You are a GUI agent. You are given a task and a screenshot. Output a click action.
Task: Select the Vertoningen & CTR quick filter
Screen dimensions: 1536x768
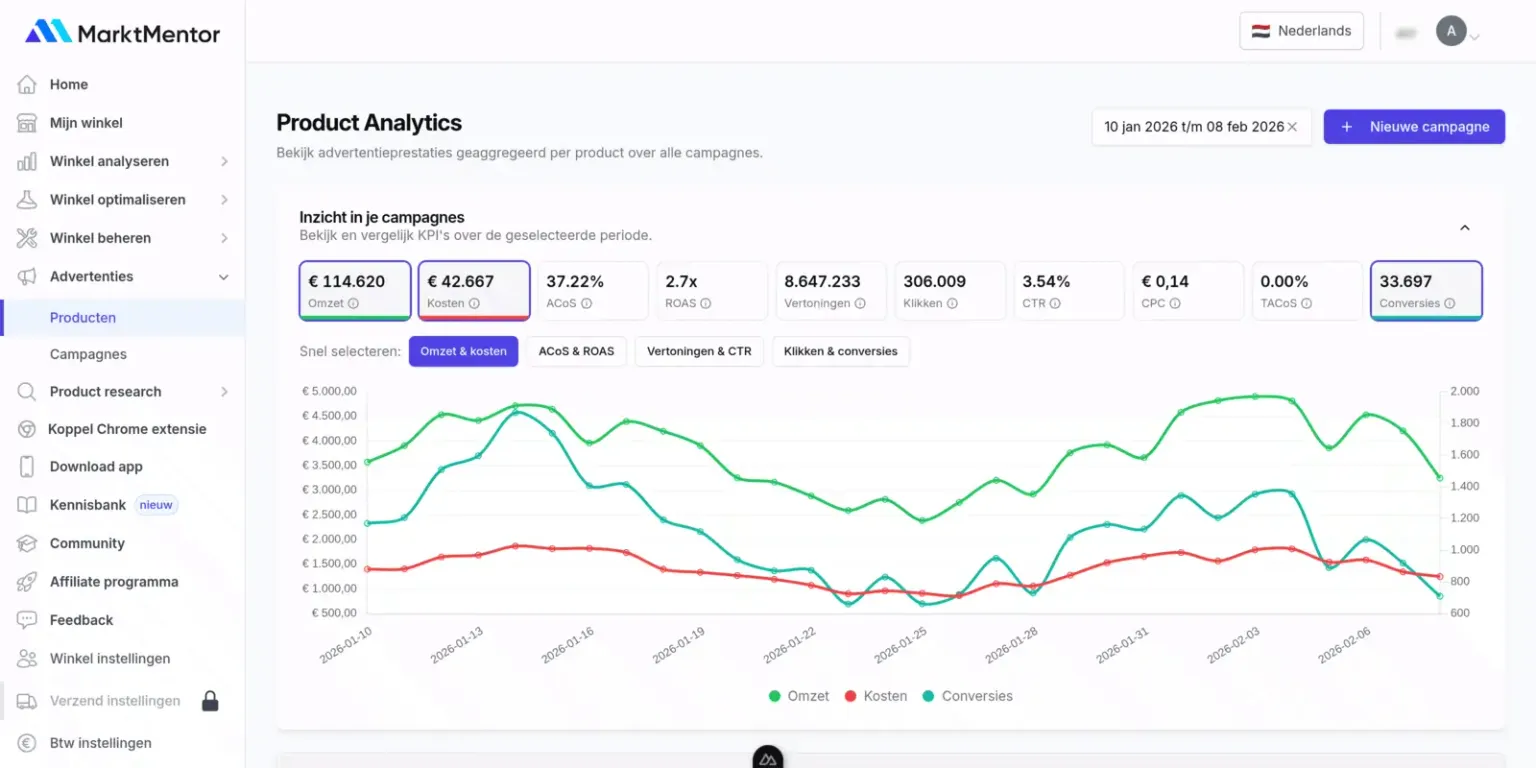(699, 352)
